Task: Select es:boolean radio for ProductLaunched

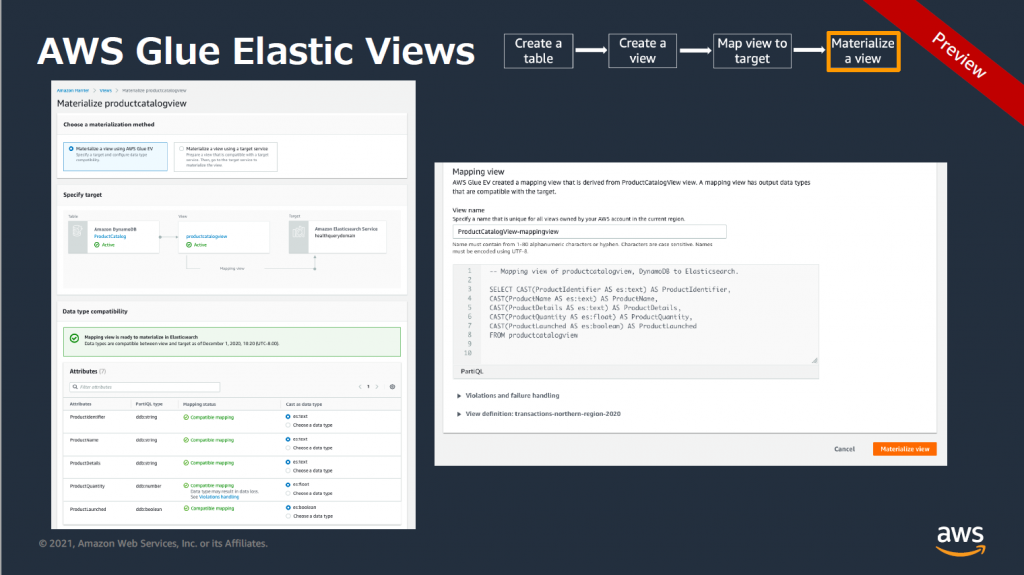Action: tap(288, 507)
